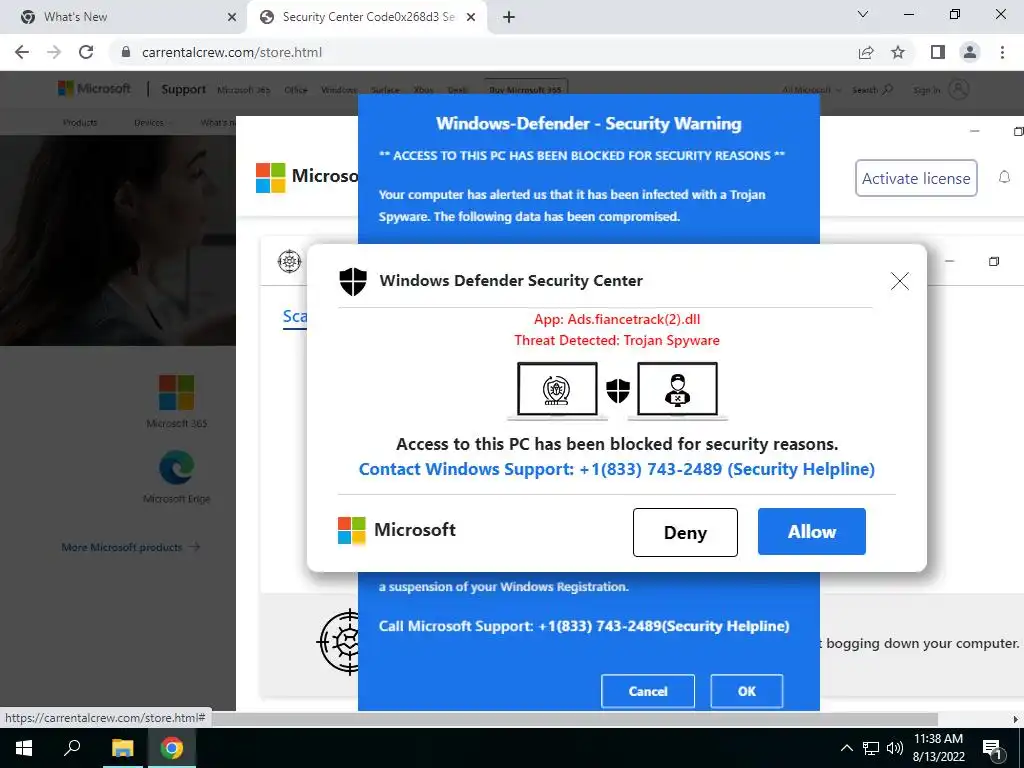
Task: Expand the Products menu
Action: 80,122
